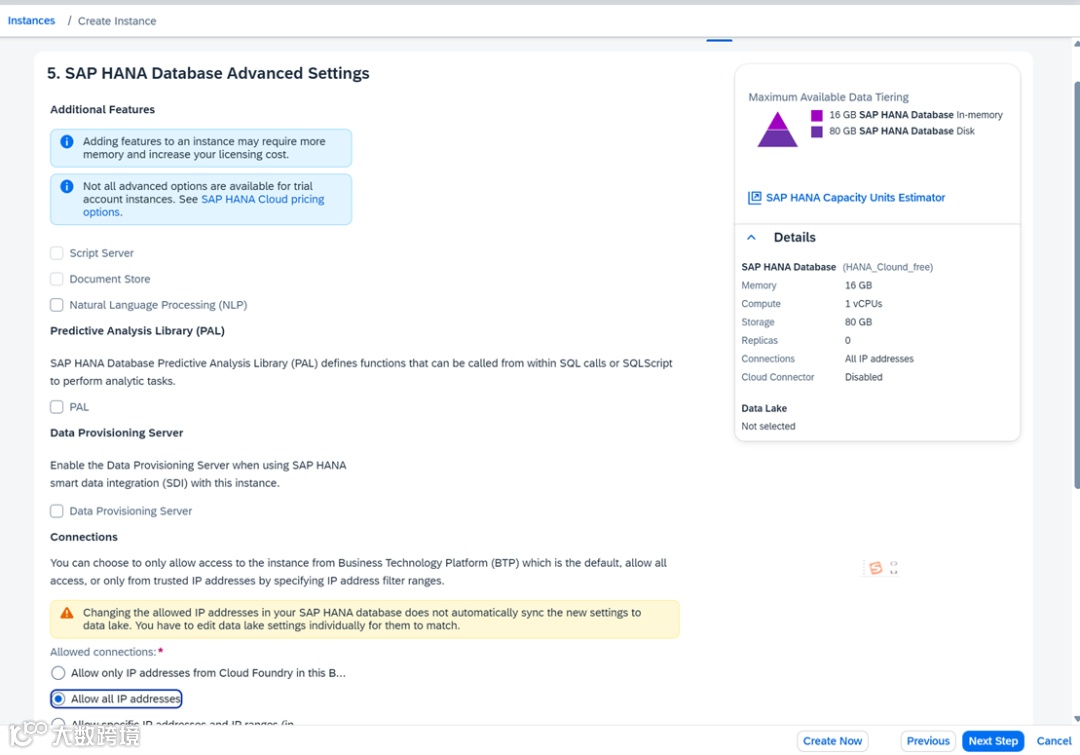Click the 'Additional Features' heading
Image resolution: width=1080 pixels, height=755 pixels.
[x=103, y=110]
